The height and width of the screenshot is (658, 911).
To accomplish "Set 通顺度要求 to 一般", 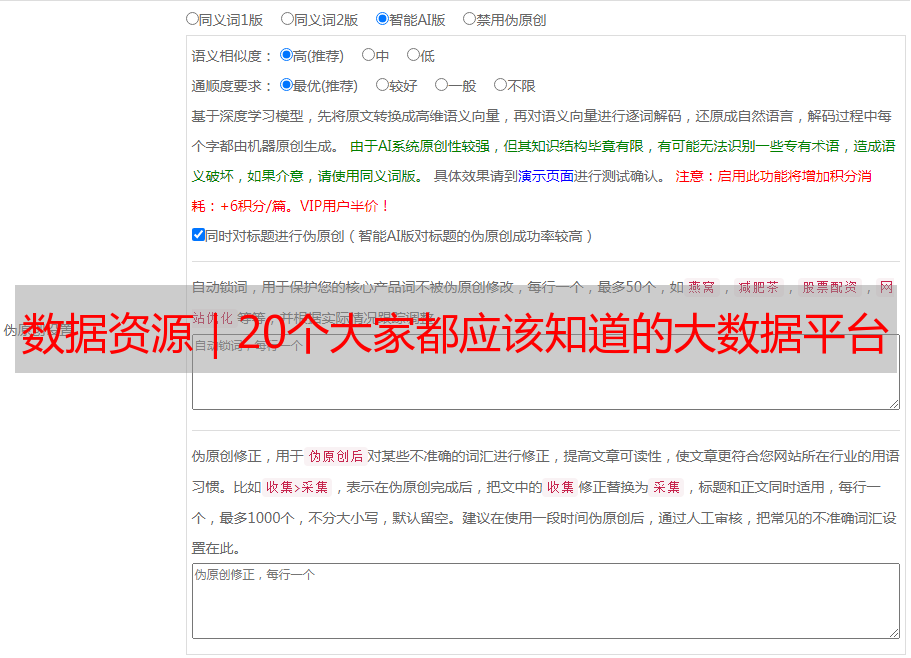I will point(441,85).
